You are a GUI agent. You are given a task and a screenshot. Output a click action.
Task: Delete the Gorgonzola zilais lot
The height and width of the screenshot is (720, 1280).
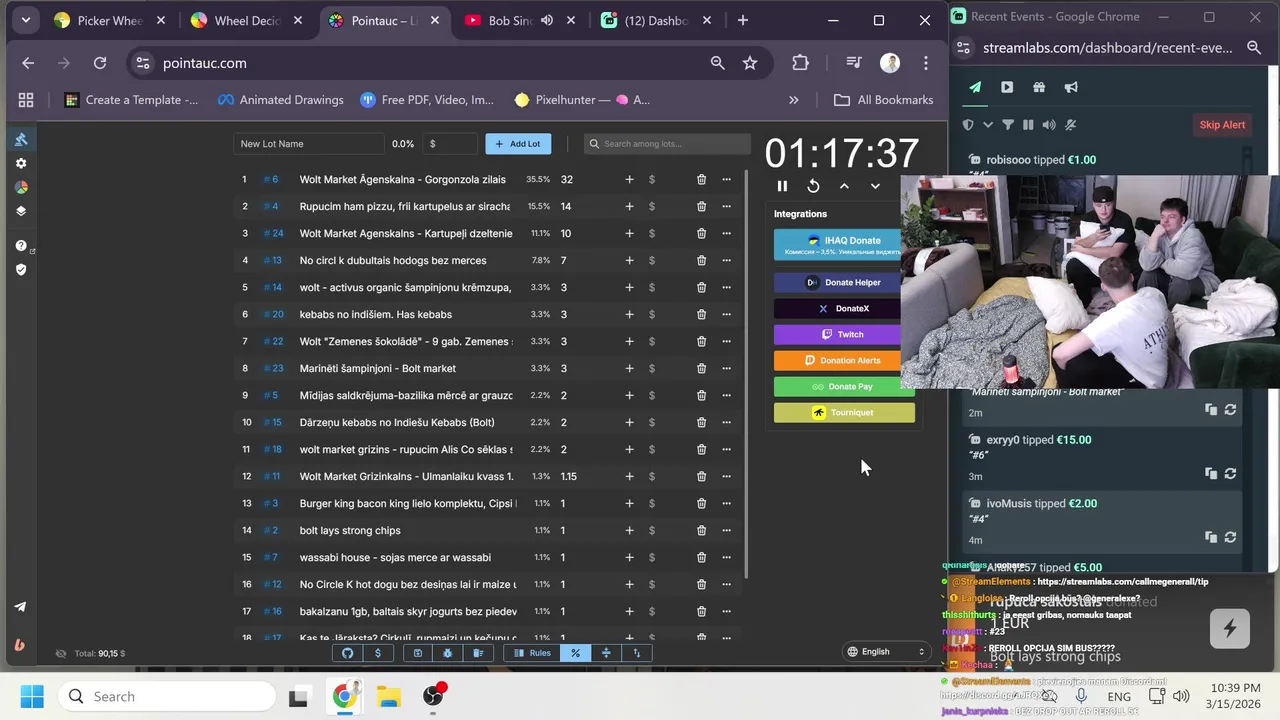click(x=701, y=179)
